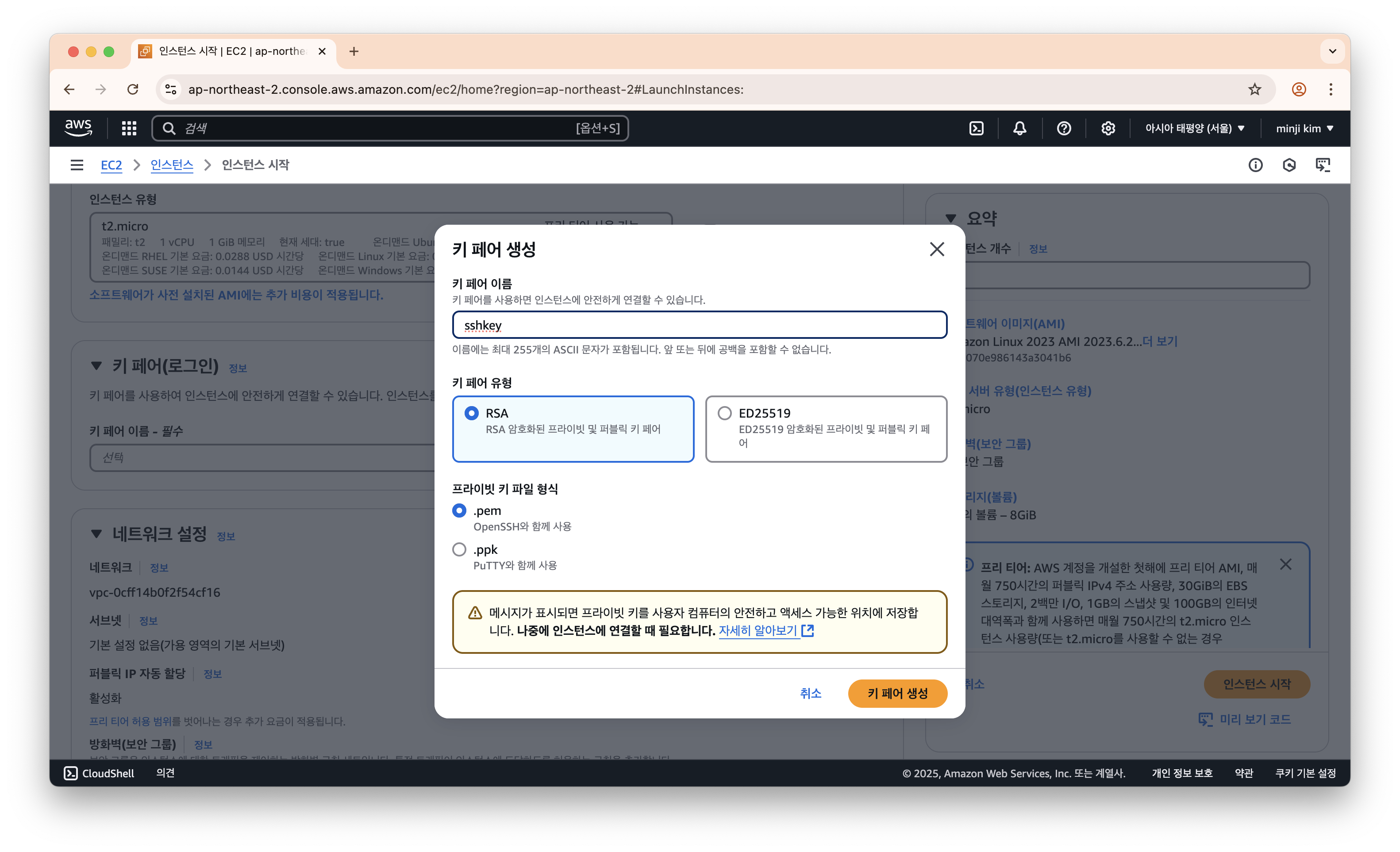
Task: Switch to the 인스턴스 시작 browser tab
Action: (233, 51)
